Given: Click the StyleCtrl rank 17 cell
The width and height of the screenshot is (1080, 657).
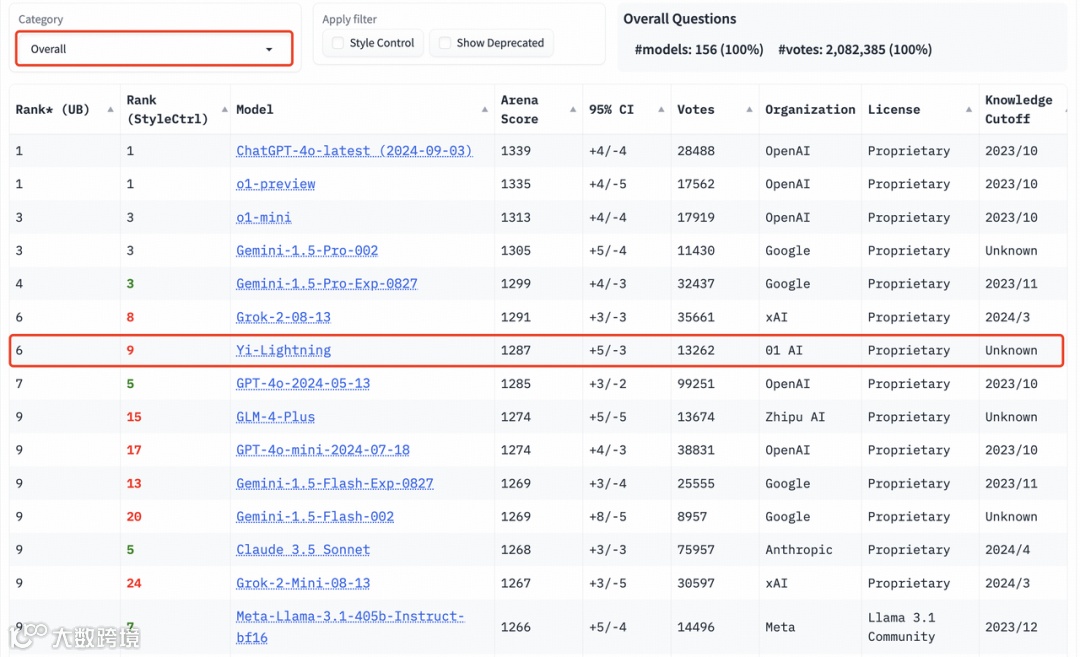Looking at the screenshot, I should click(134, 450).
